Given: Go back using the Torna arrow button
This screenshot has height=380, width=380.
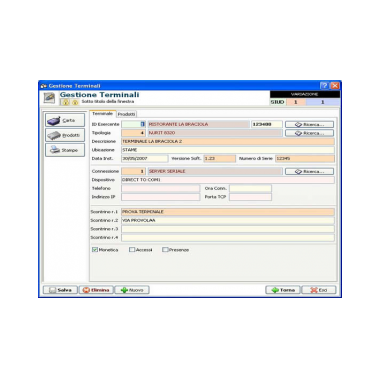Looking at the screenshot, I should 283,290.
